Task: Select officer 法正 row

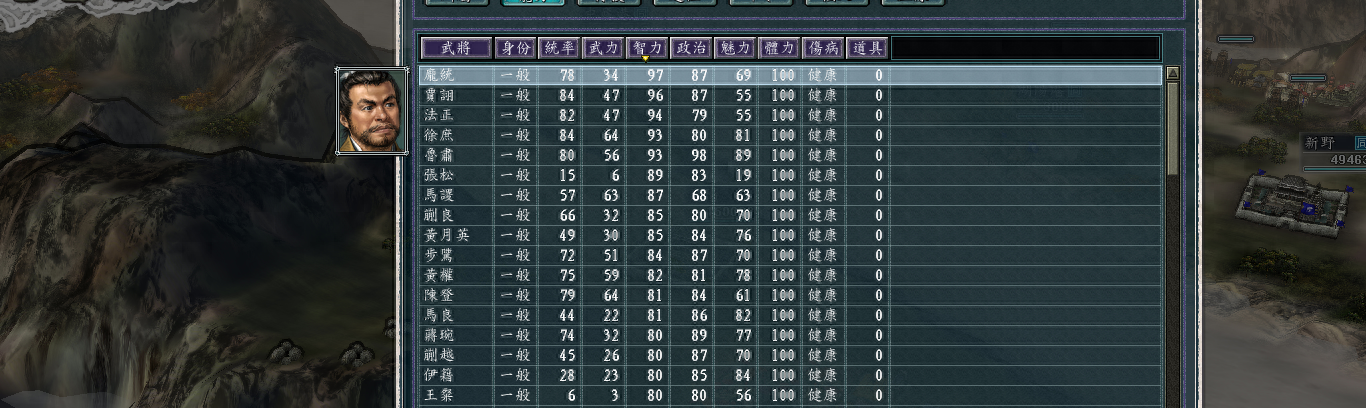Action: [790, 115]
